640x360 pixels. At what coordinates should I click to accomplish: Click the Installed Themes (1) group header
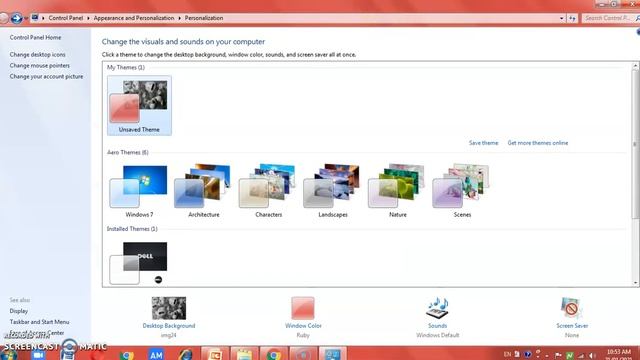pyautogui.click(x=132, y=229)
